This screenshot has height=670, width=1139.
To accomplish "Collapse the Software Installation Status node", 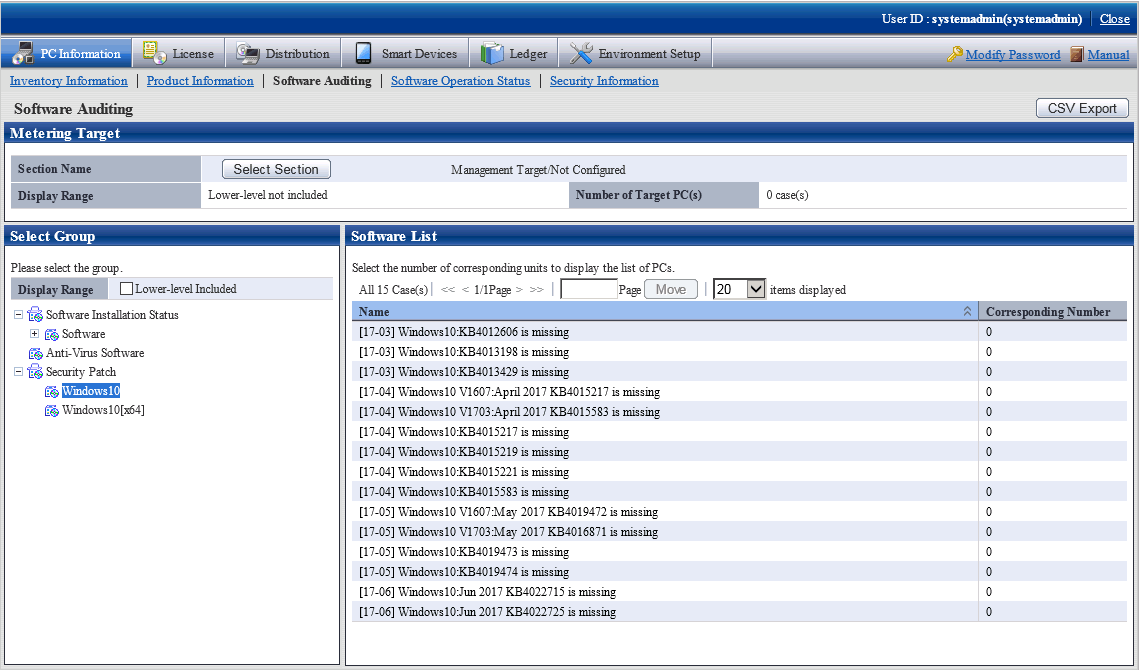I will pos(18,315).
